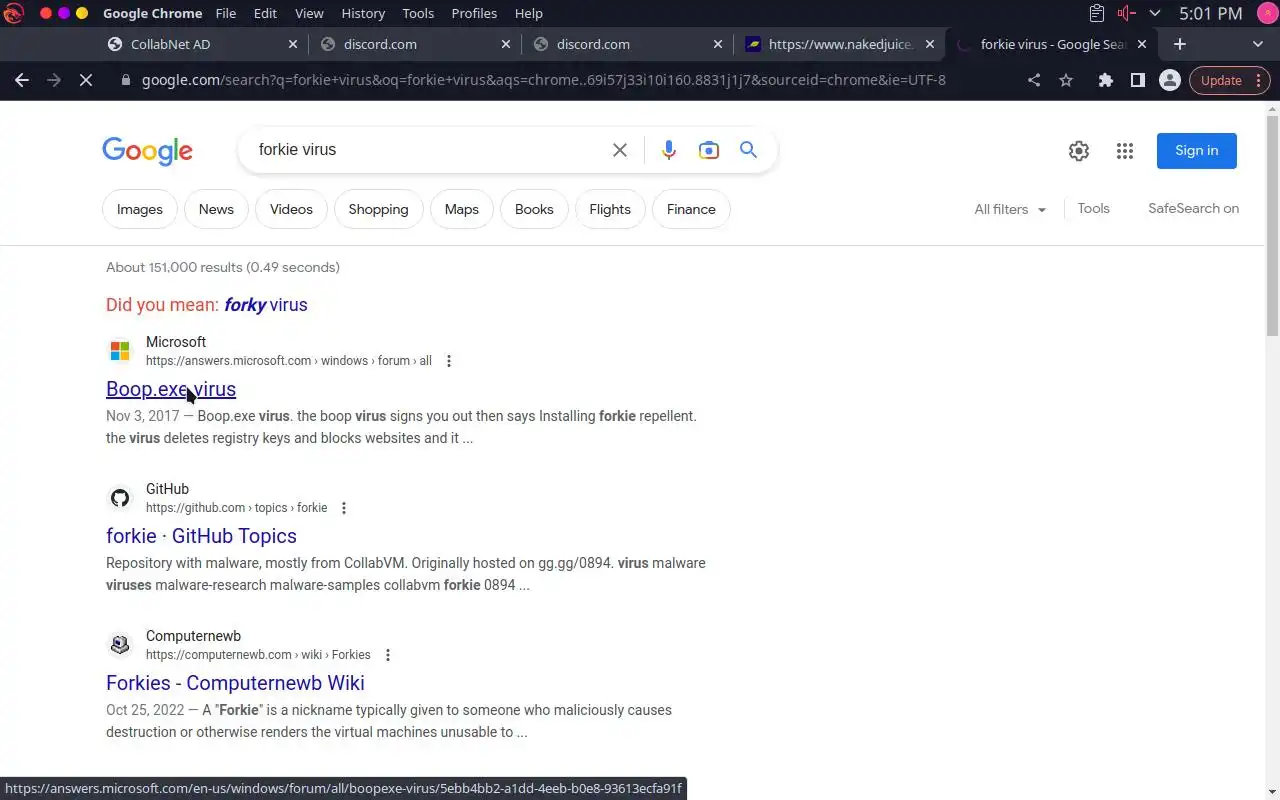
Task: Share this page icon in address bar
Action: [x=1034, y=80]
